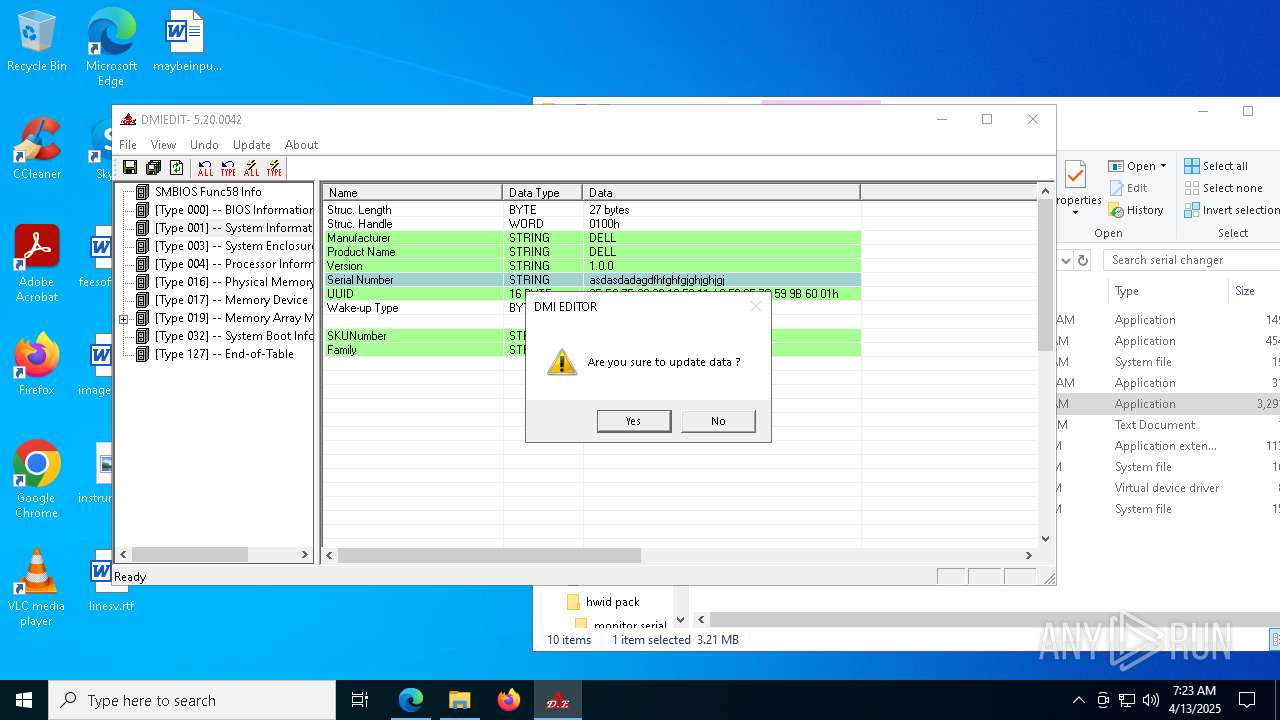Select the Version row
Viewport: 1280px width, 720px height.
click(x=592, y=266)
